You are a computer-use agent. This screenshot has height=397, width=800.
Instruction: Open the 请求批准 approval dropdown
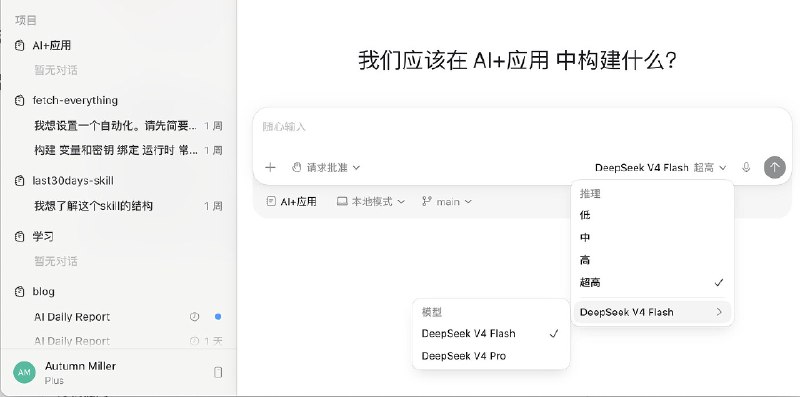coord(326,167)
